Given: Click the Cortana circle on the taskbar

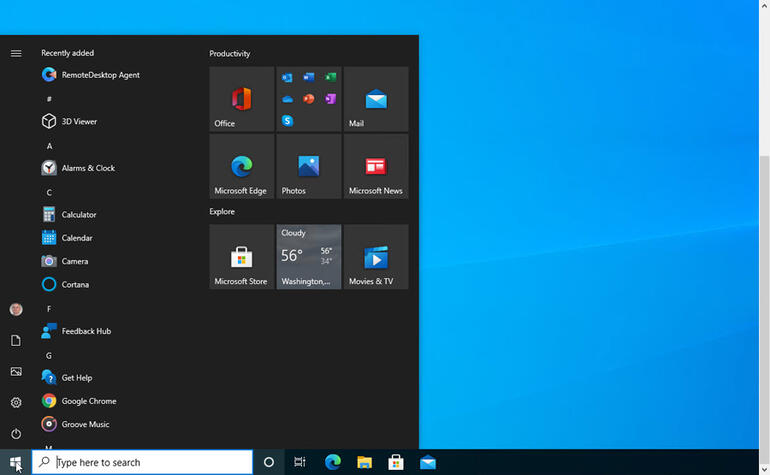Looking at the screenshot, I should click(269, 462).
